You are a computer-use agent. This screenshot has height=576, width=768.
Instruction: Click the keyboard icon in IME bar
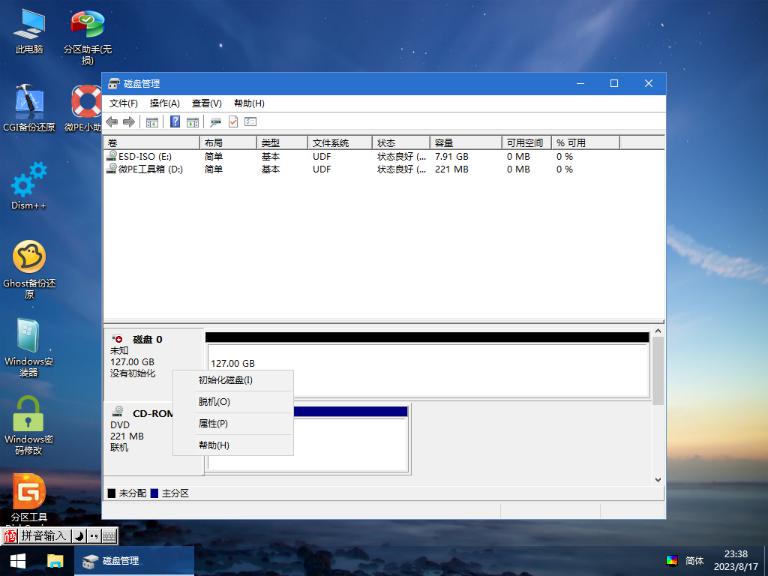coord(110,536)
